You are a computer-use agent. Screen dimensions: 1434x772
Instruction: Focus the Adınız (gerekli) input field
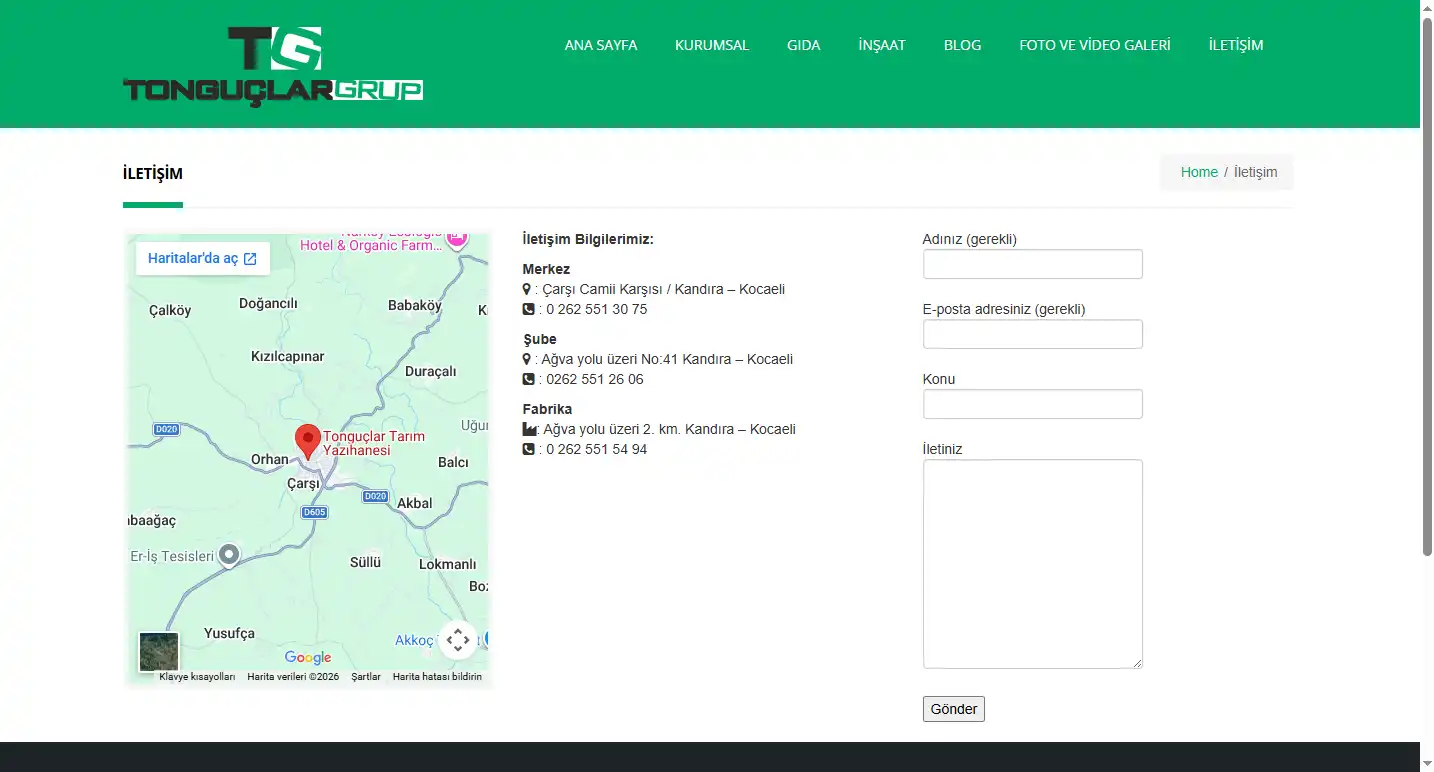tap(1033, 264)
